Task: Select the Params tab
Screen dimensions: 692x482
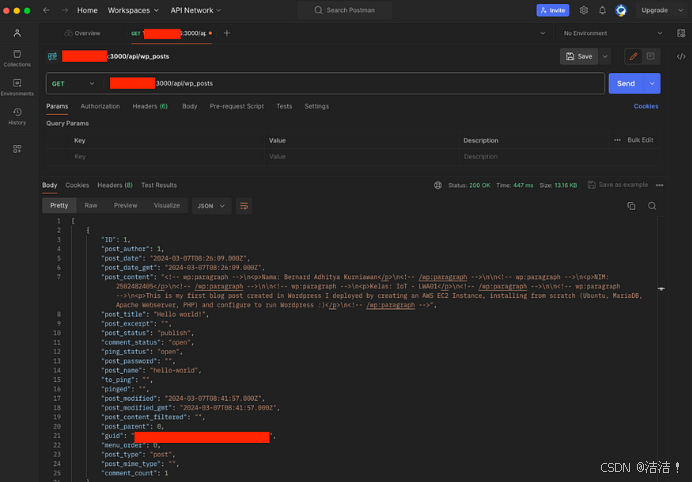Action: (x=57, y=106)
